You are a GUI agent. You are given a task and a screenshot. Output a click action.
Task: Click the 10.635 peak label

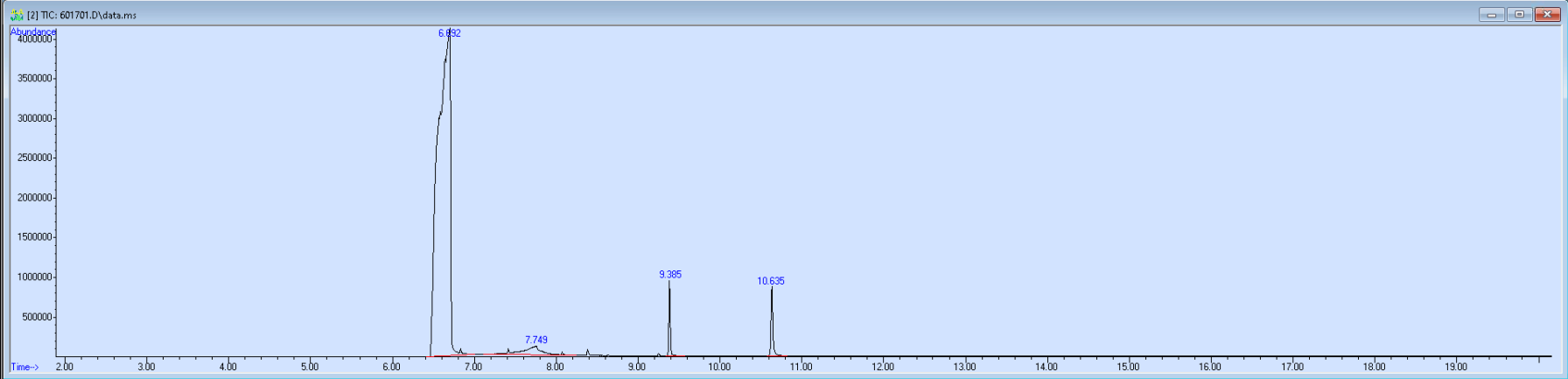[771, 281]
